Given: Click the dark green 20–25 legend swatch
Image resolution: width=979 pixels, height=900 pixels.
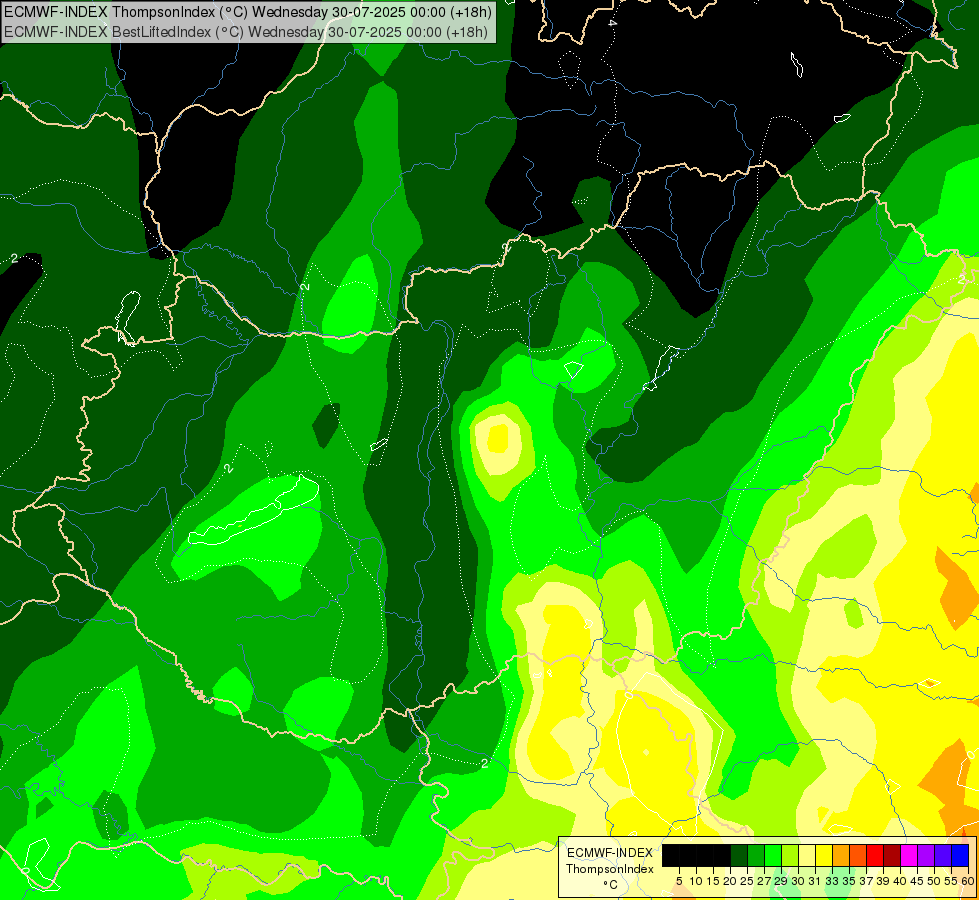Looking at the screenshot, I should (739, 855).
